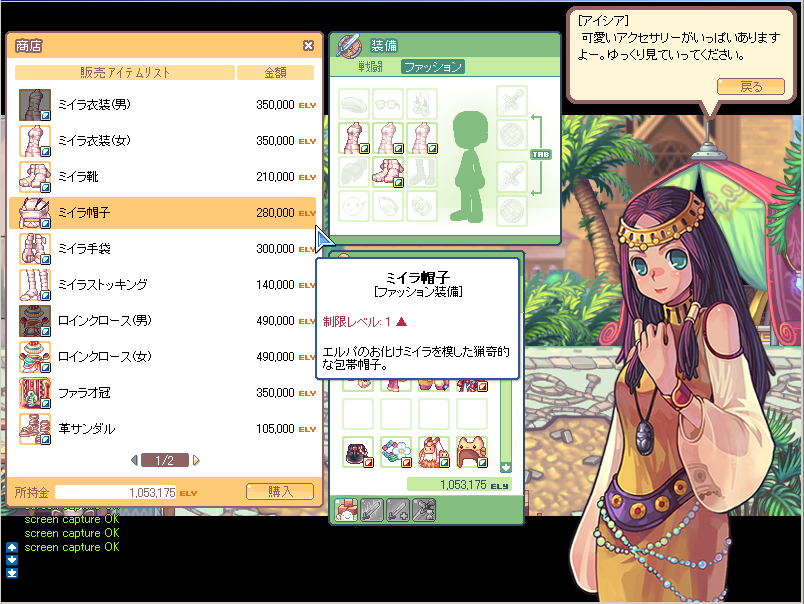Click the ミイラストッキング stockings icon
The image size is (804, 604).
coord(35,285)
